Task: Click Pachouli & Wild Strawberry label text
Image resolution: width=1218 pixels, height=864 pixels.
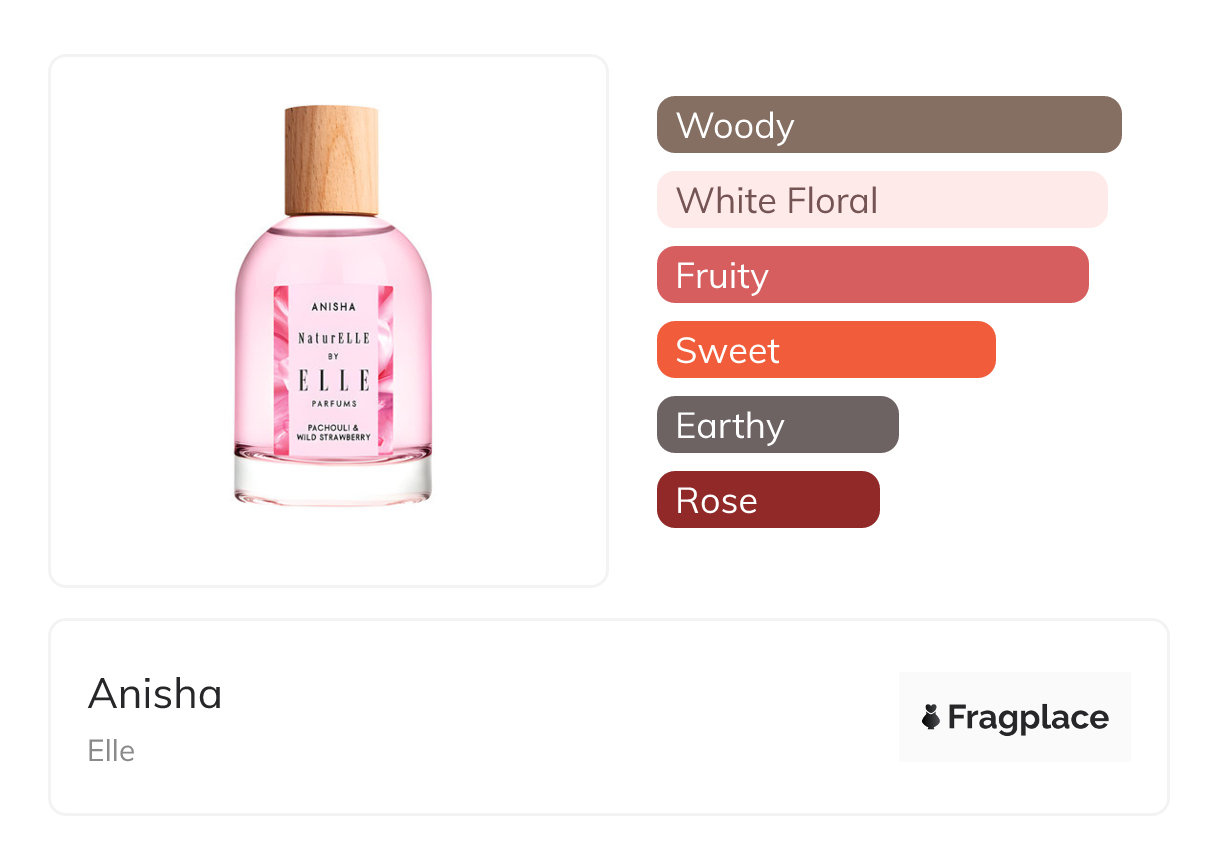Action: pos(334,432)
